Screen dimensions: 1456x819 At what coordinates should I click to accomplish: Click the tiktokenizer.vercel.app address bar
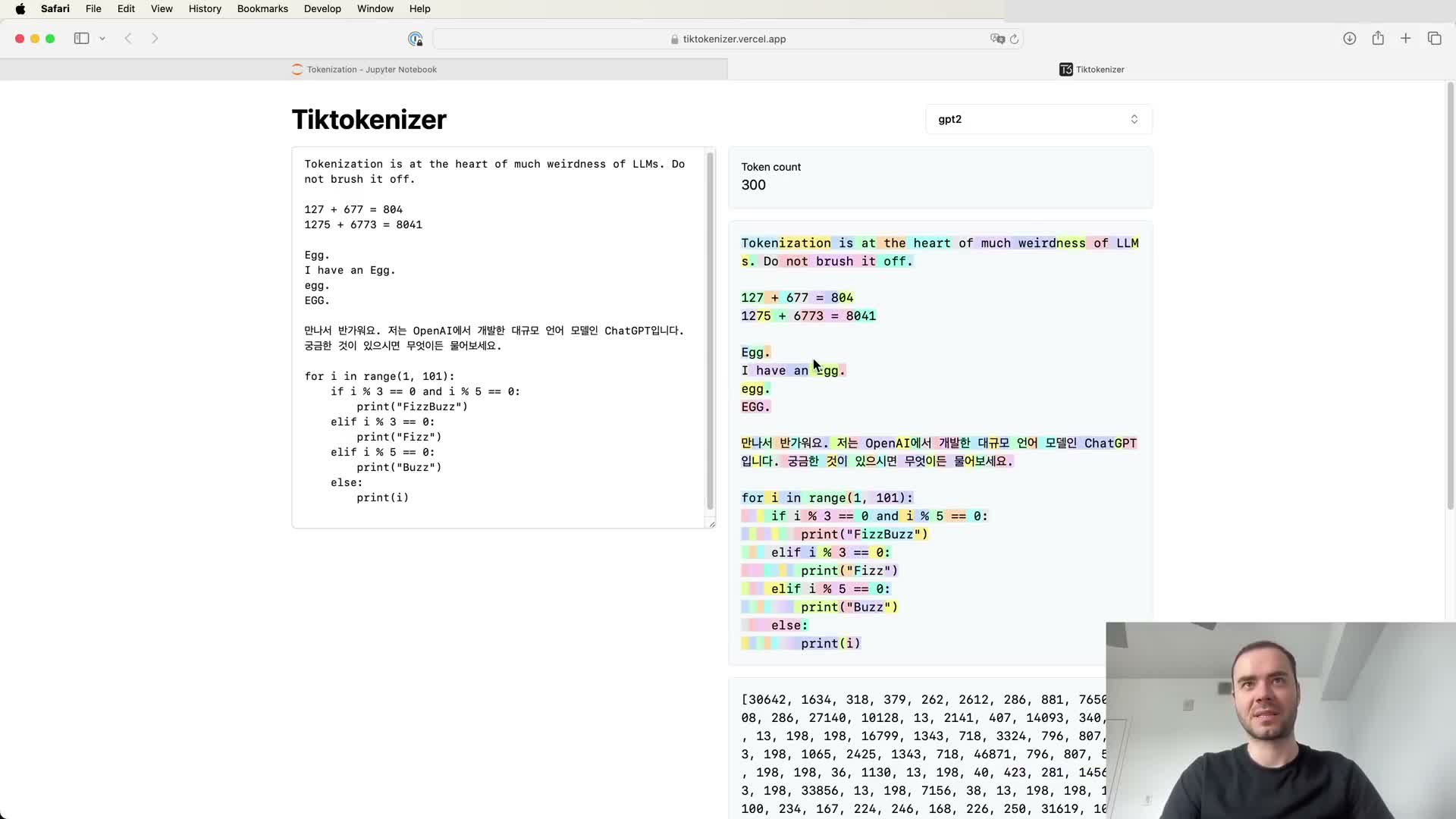728,39
